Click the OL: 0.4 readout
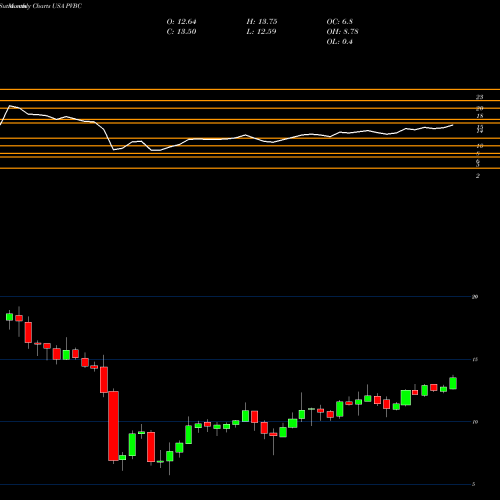The width and height of the screenshot is (500, 500). coord(339,42)
